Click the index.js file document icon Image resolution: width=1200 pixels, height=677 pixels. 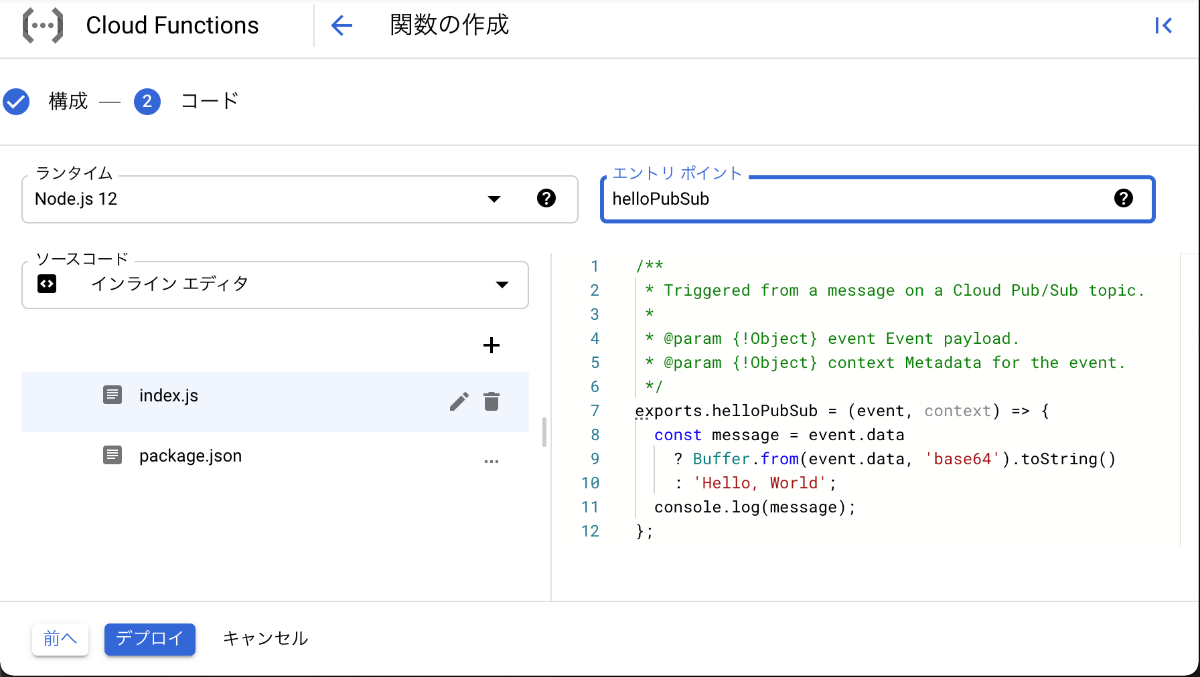coord(113,395)
